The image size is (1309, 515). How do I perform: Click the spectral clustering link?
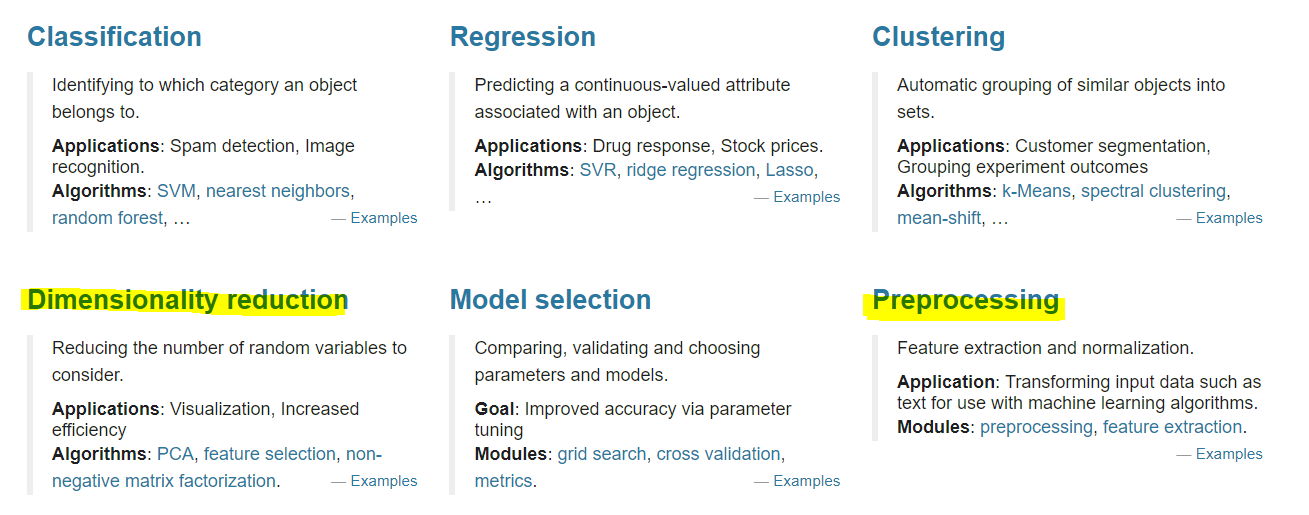[x=1153, y=191]
